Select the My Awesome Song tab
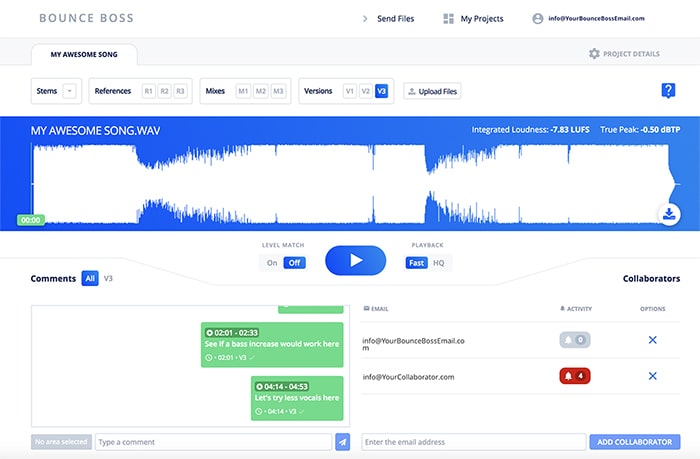 pyautogui.click(x=84, y=55)
